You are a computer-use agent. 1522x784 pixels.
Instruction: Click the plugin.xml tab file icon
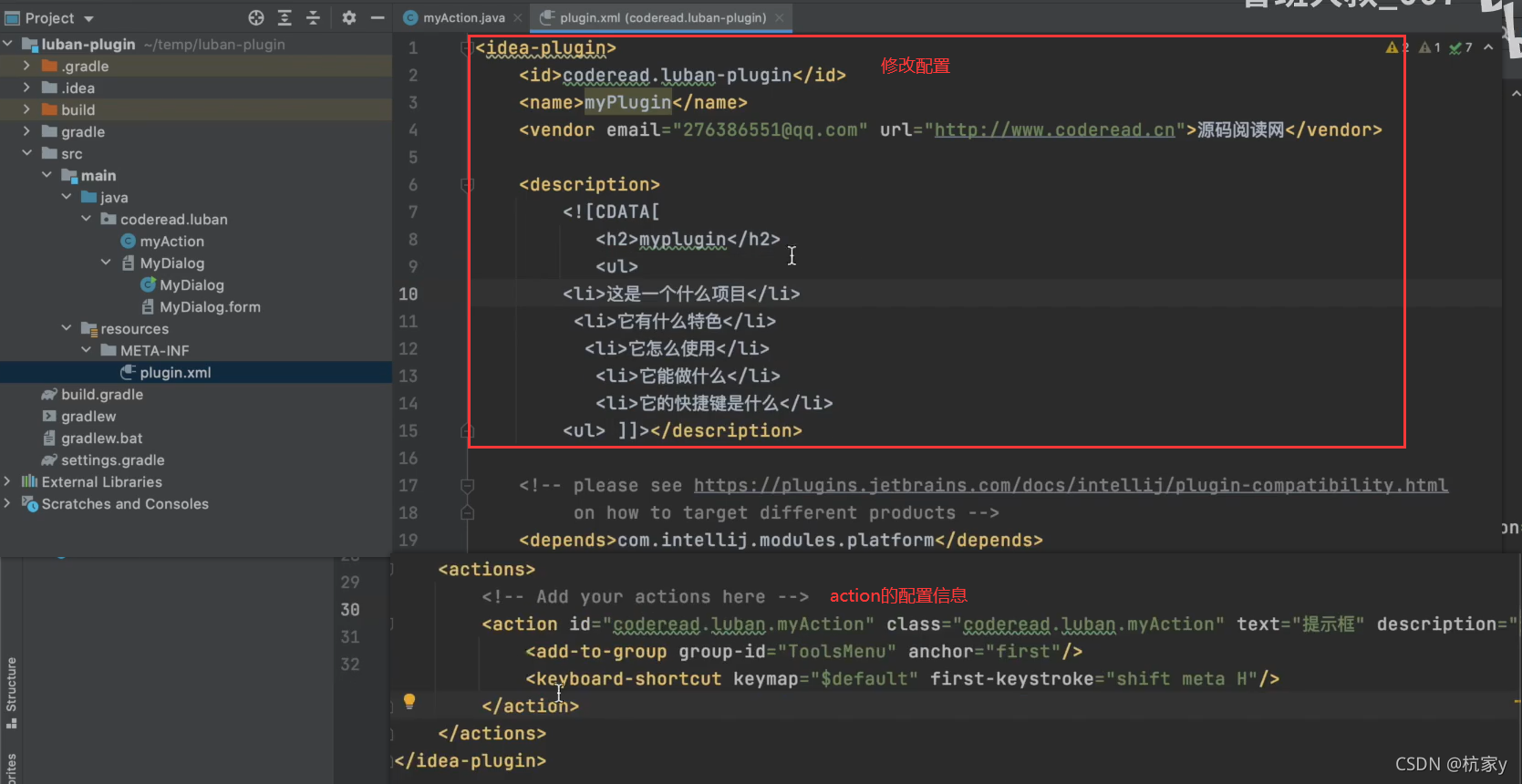pos(547,17)
